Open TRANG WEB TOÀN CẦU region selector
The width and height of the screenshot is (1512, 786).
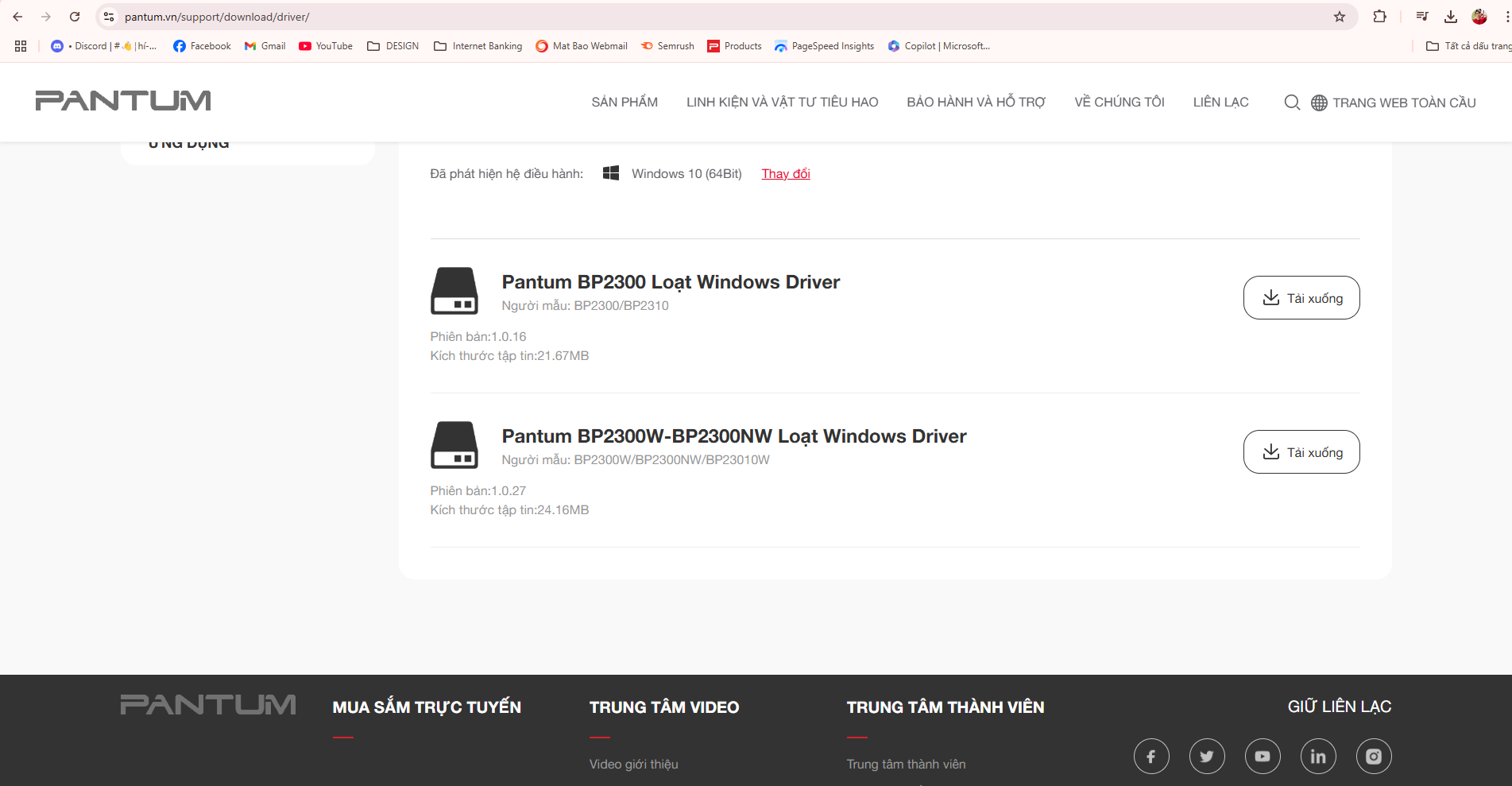click(1394, 103)
